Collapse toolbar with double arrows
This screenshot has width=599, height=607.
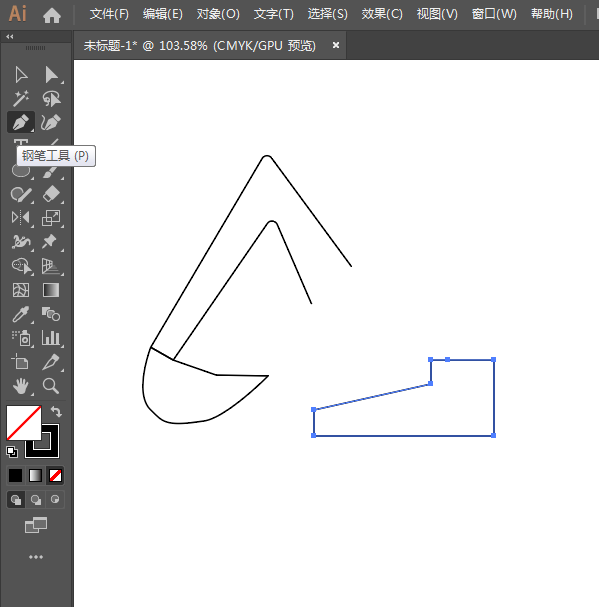pyautogui.click(x=10, y=36)
